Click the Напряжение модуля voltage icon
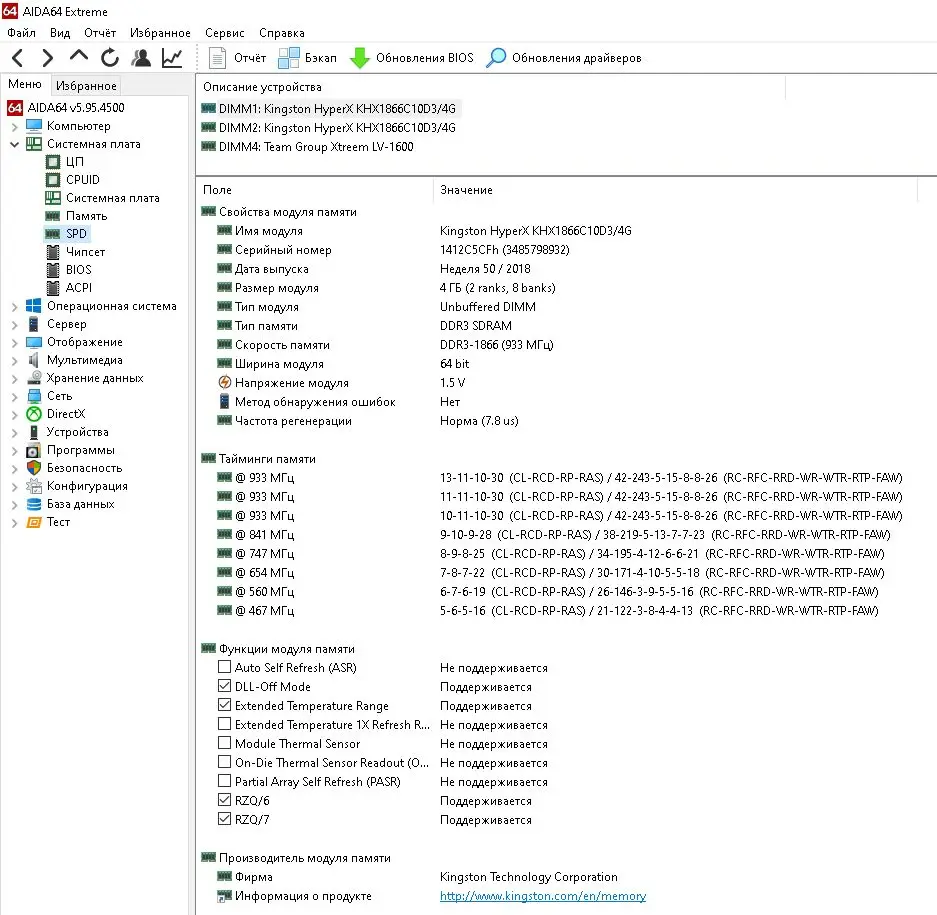 [x=225, y=382]
